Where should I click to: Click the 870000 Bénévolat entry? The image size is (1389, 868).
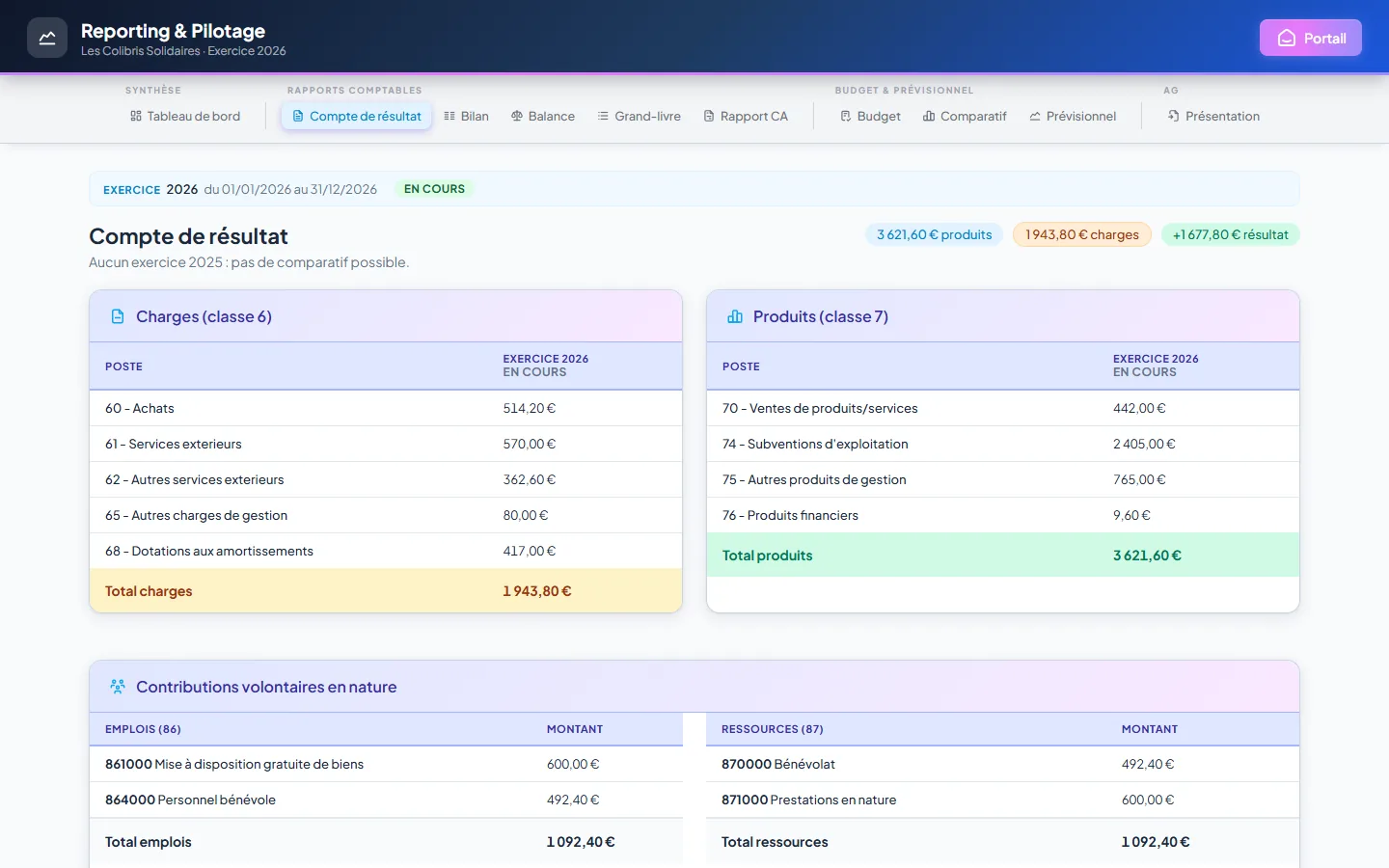(778, 764)
